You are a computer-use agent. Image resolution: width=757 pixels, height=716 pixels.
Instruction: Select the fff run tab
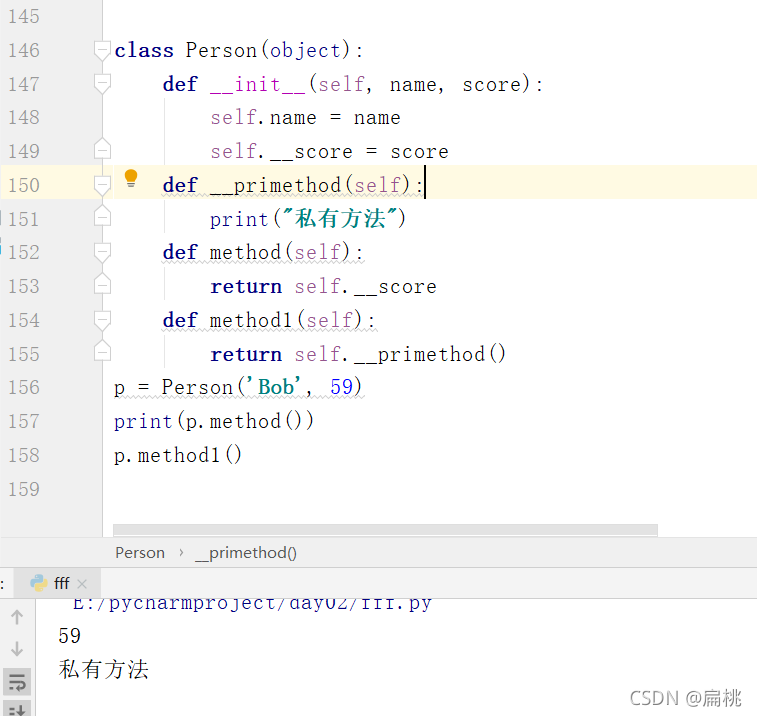click(x=57, y=583)
